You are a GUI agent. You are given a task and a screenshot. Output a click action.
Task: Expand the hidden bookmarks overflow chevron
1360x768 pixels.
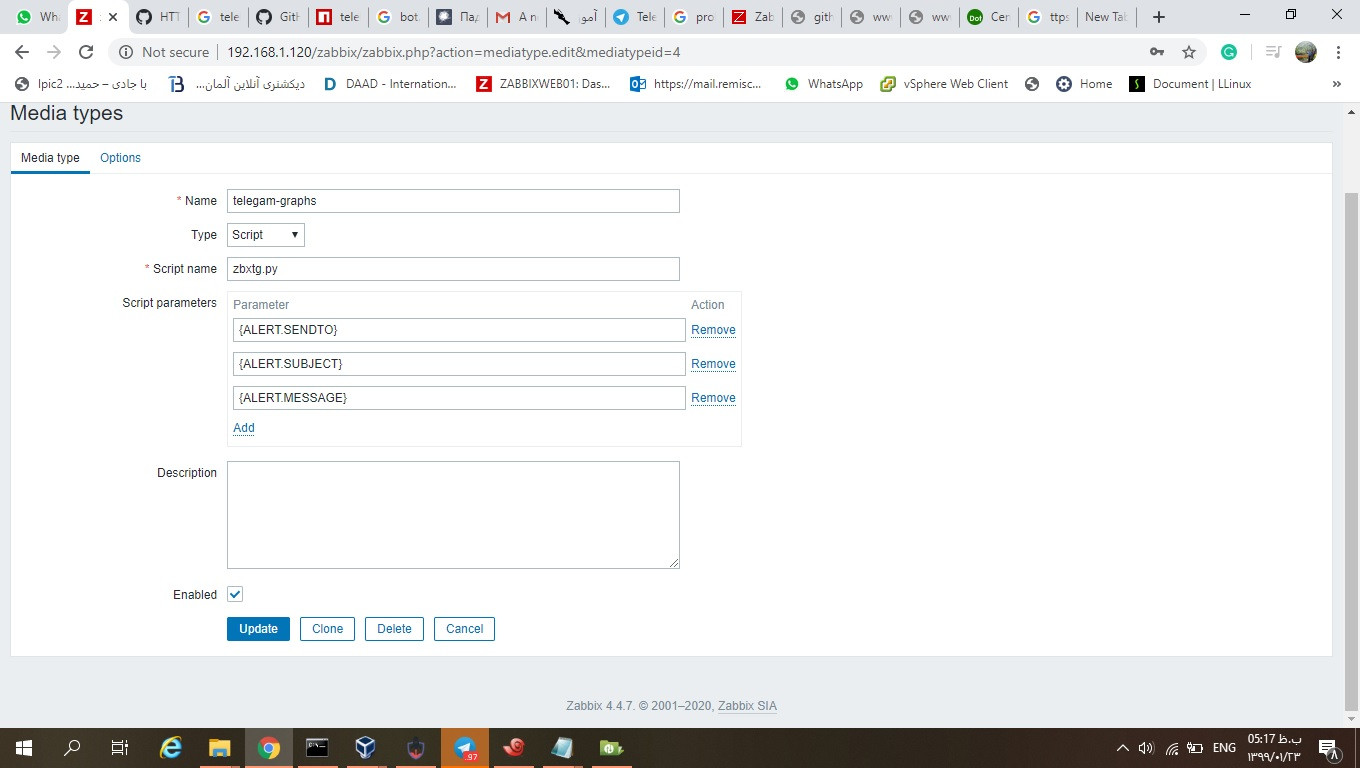pyautogui.click(x=1337, y=84)
